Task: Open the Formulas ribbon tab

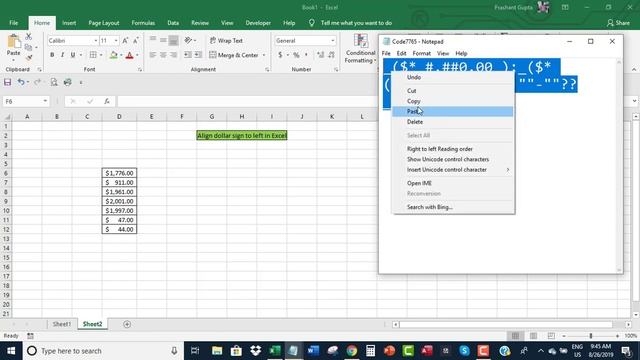Action: click(x=143, y=23)
